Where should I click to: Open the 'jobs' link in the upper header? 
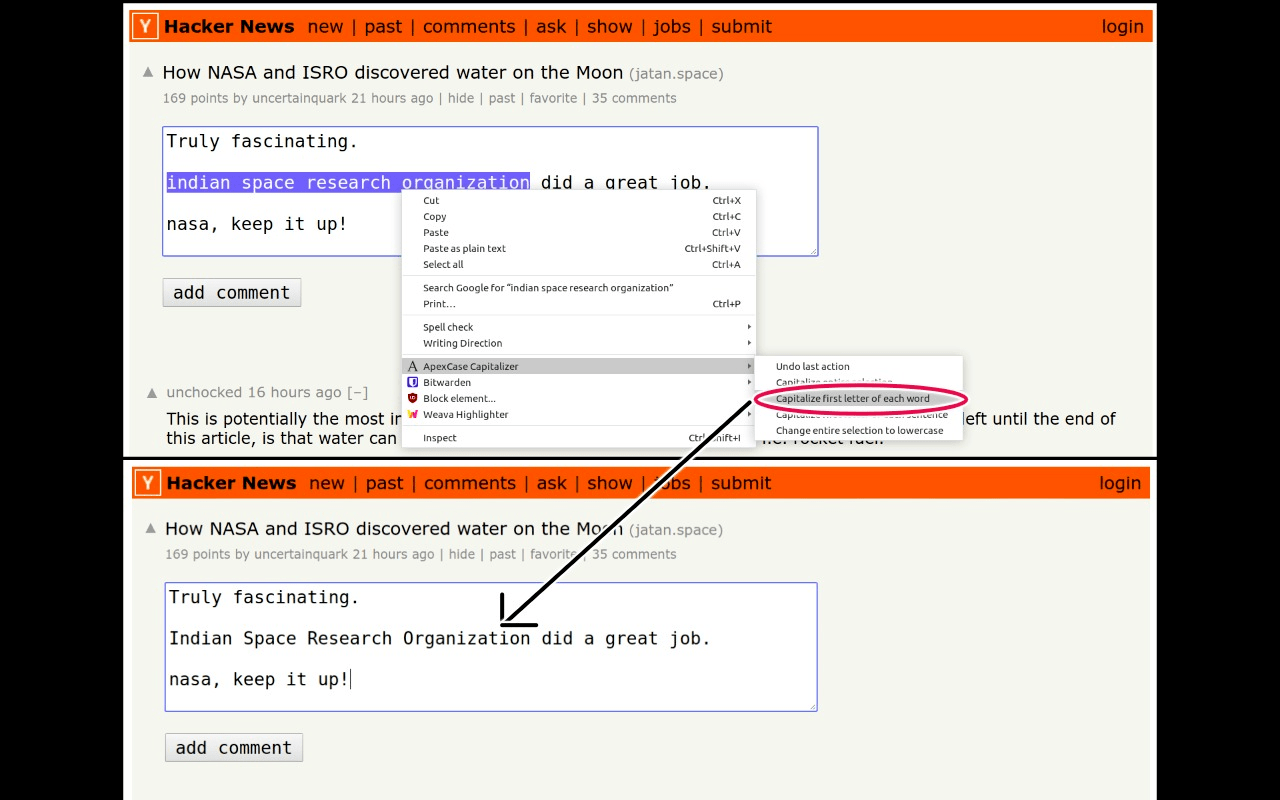point(672,27)
